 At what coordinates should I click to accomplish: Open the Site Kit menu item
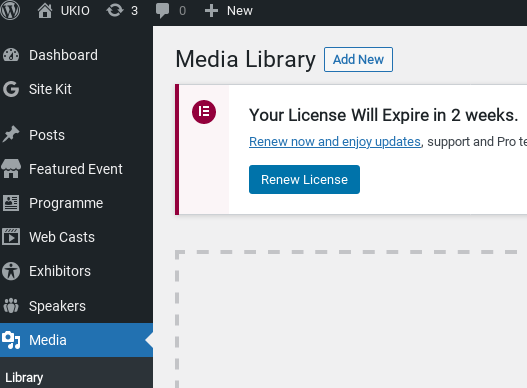pos(50,89)
